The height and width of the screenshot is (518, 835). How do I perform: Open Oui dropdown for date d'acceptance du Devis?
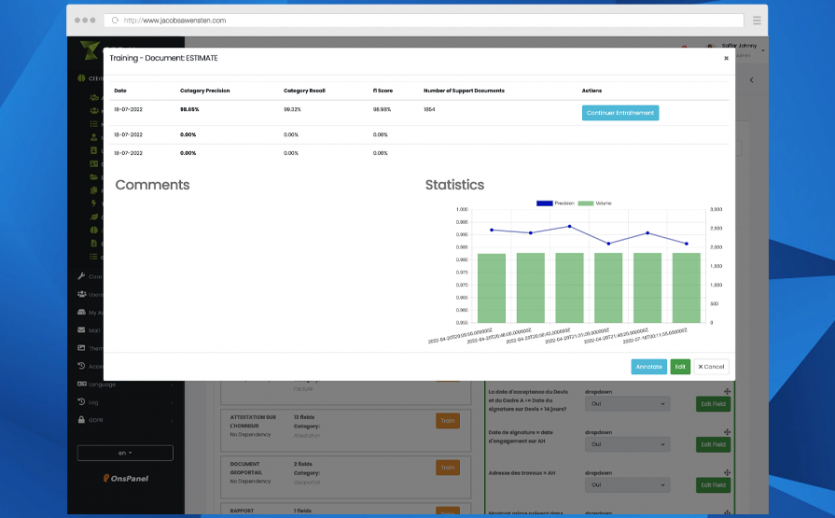tap(627, 404)
